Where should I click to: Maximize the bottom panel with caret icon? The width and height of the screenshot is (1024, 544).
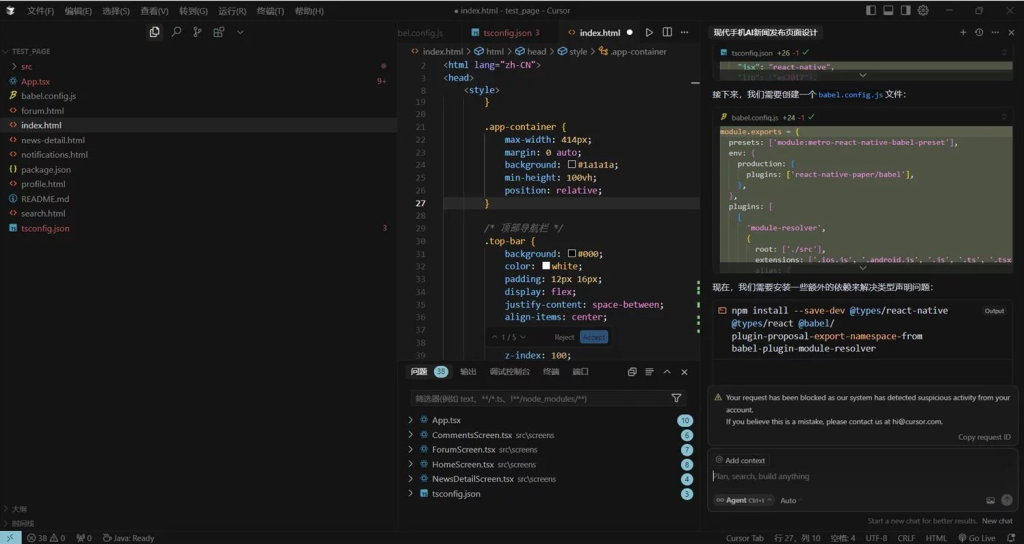pyautogui.click(x=667, y=372)
